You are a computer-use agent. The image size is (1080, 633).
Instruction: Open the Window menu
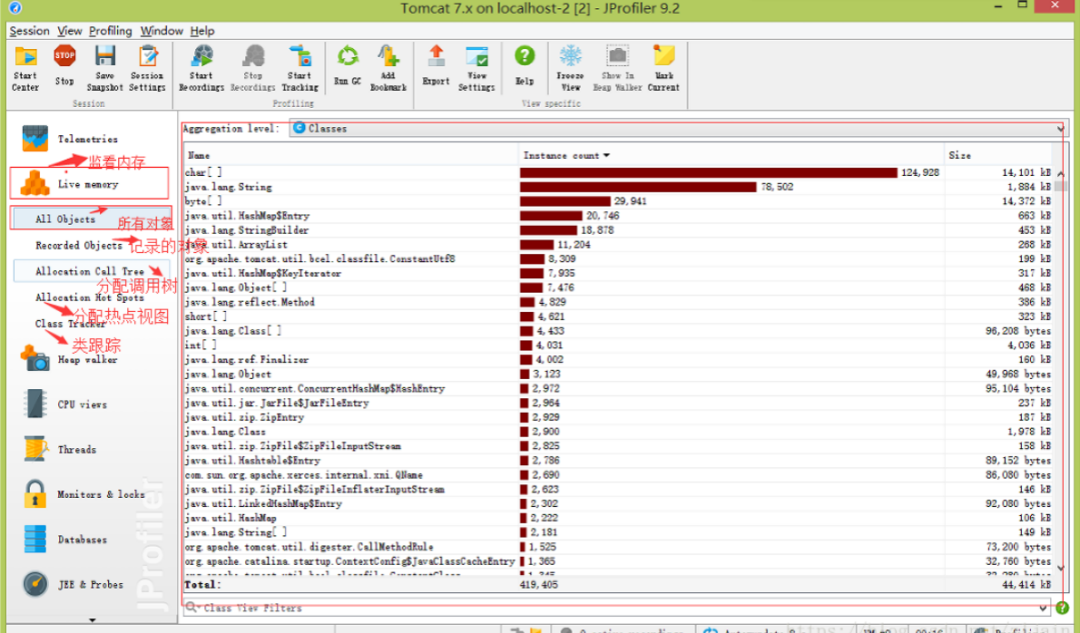(x=161, y=31)
